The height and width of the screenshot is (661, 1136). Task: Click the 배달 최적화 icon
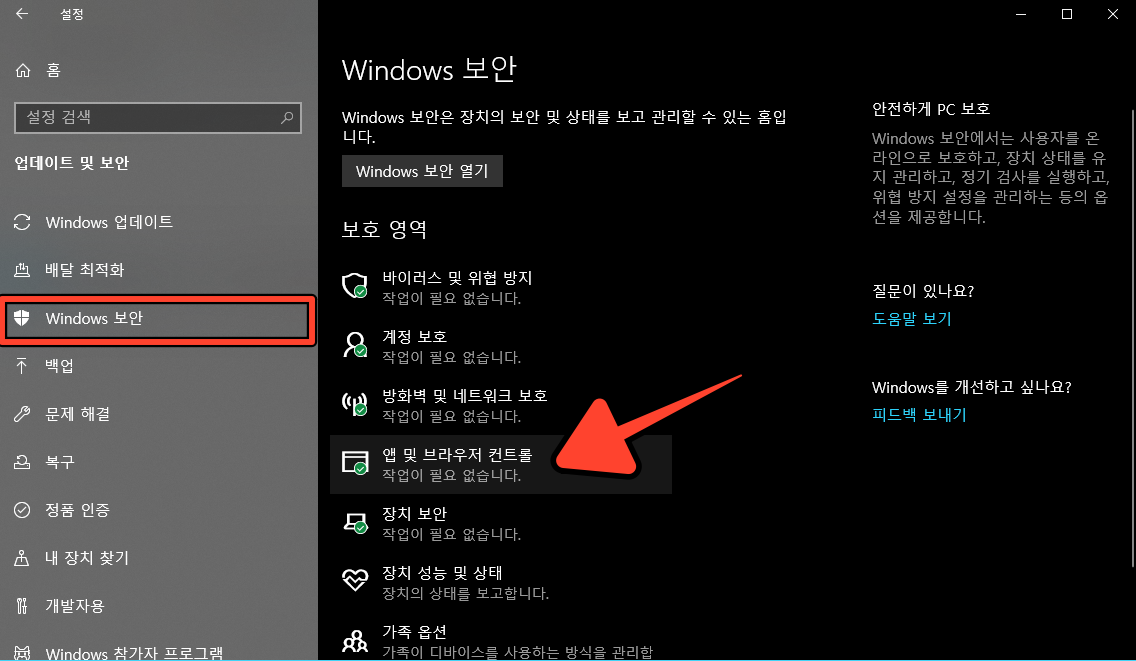22,270
